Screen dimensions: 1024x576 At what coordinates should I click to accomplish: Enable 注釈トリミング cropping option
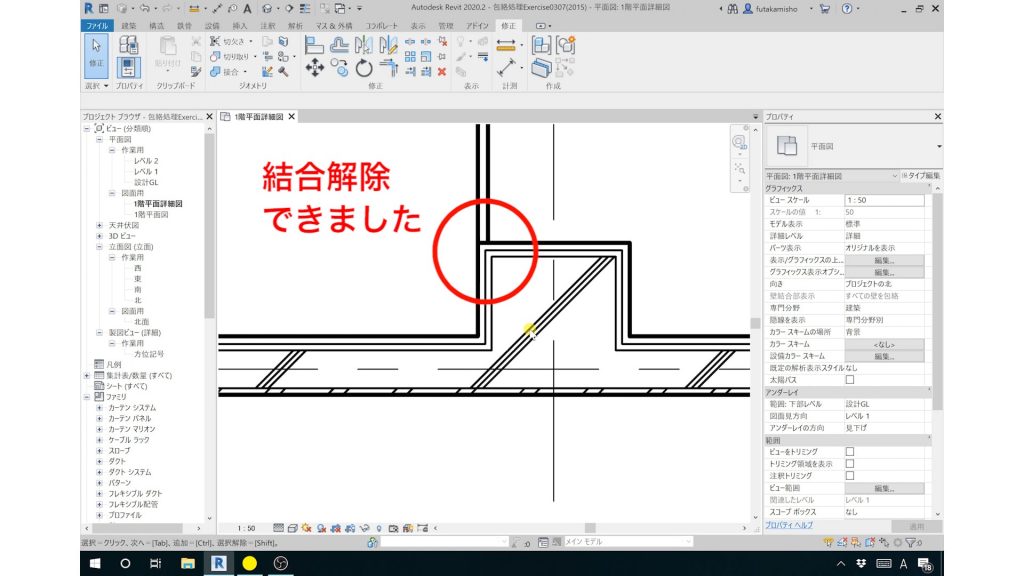(850, 475)
